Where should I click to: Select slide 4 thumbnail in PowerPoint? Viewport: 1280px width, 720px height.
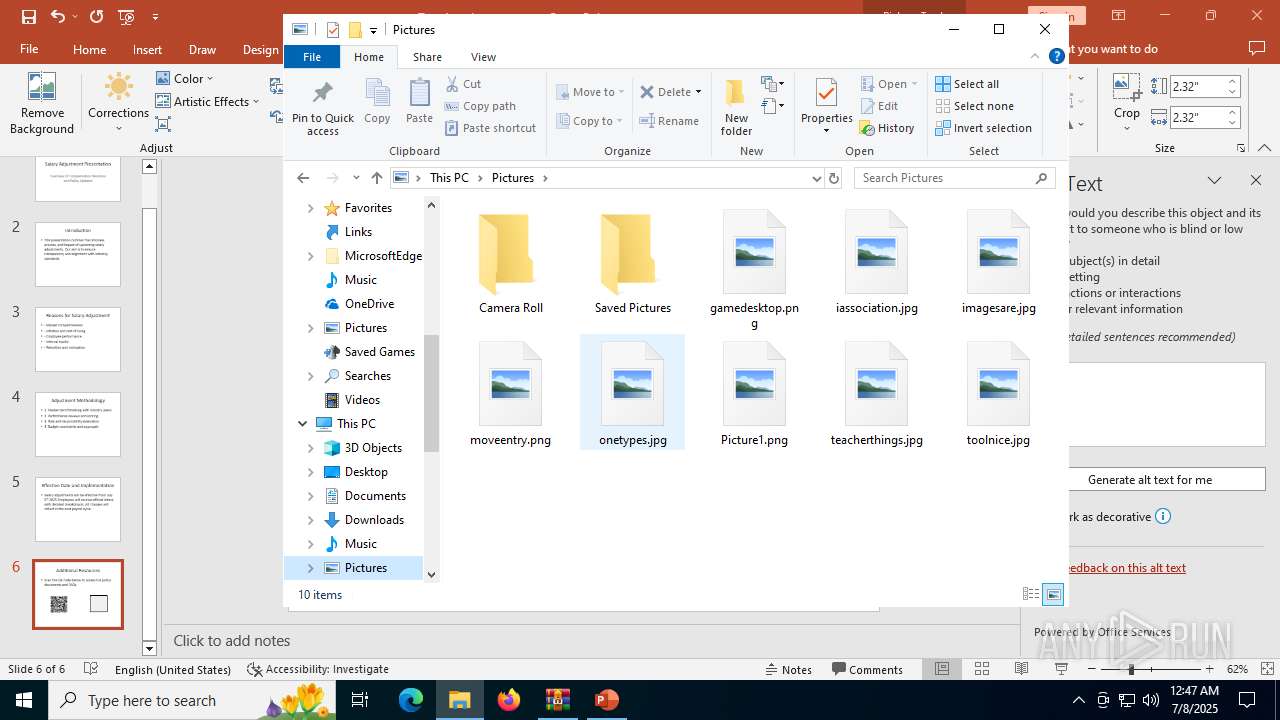tap(78, 424)
